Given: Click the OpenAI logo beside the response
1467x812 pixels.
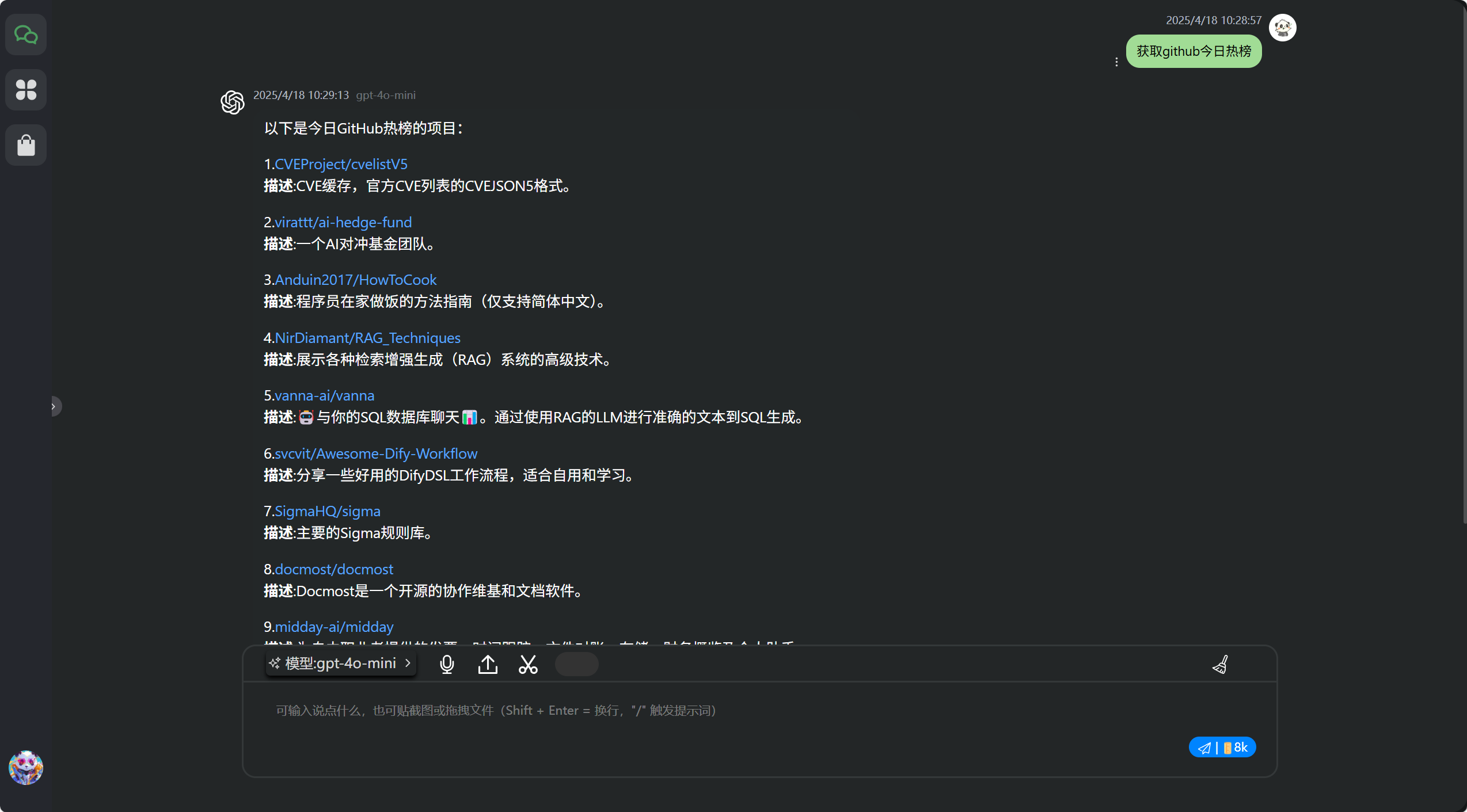Looking at the screenshot, I should coord(233,102).
